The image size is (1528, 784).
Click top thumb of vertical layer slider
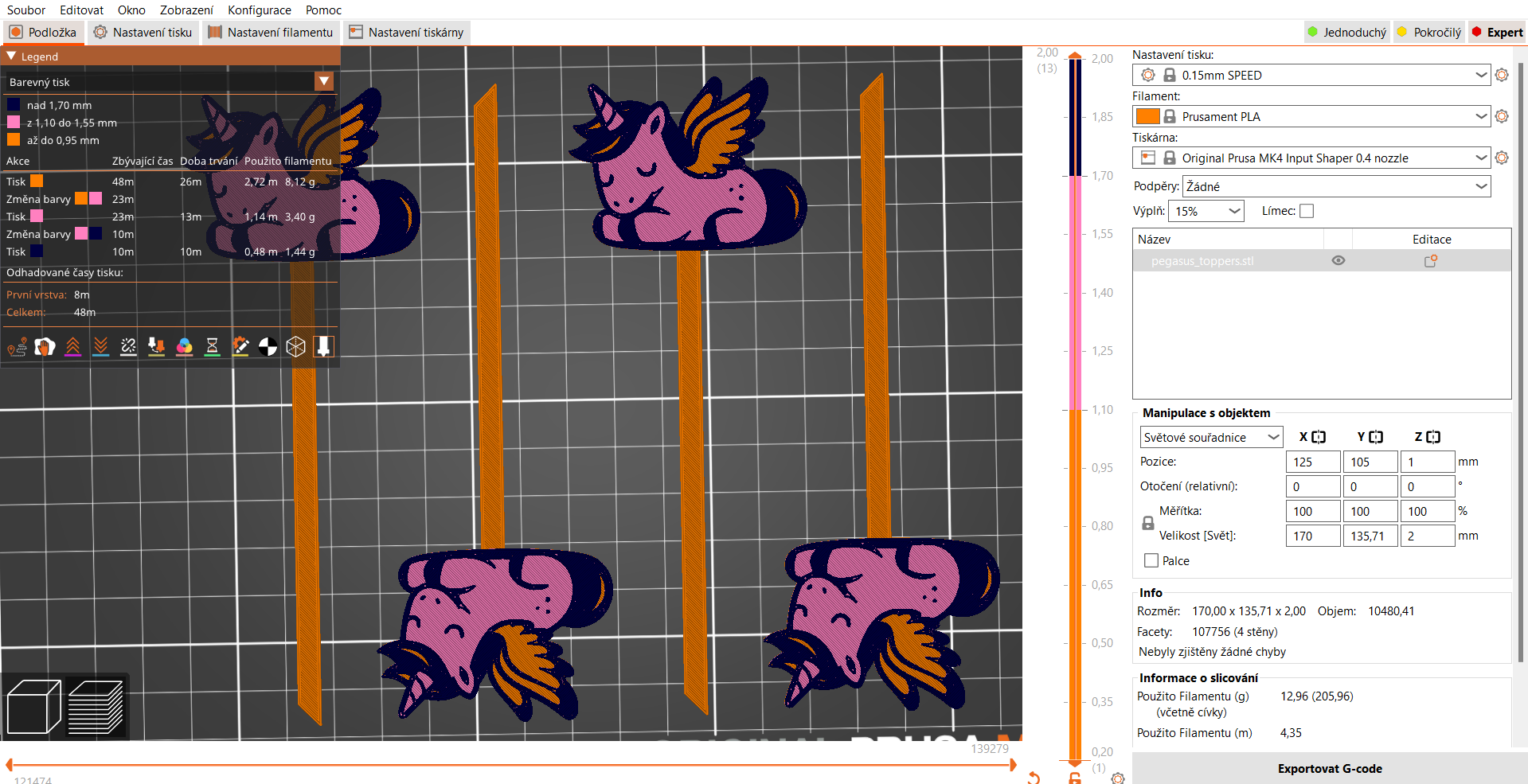coord(1075,56)
